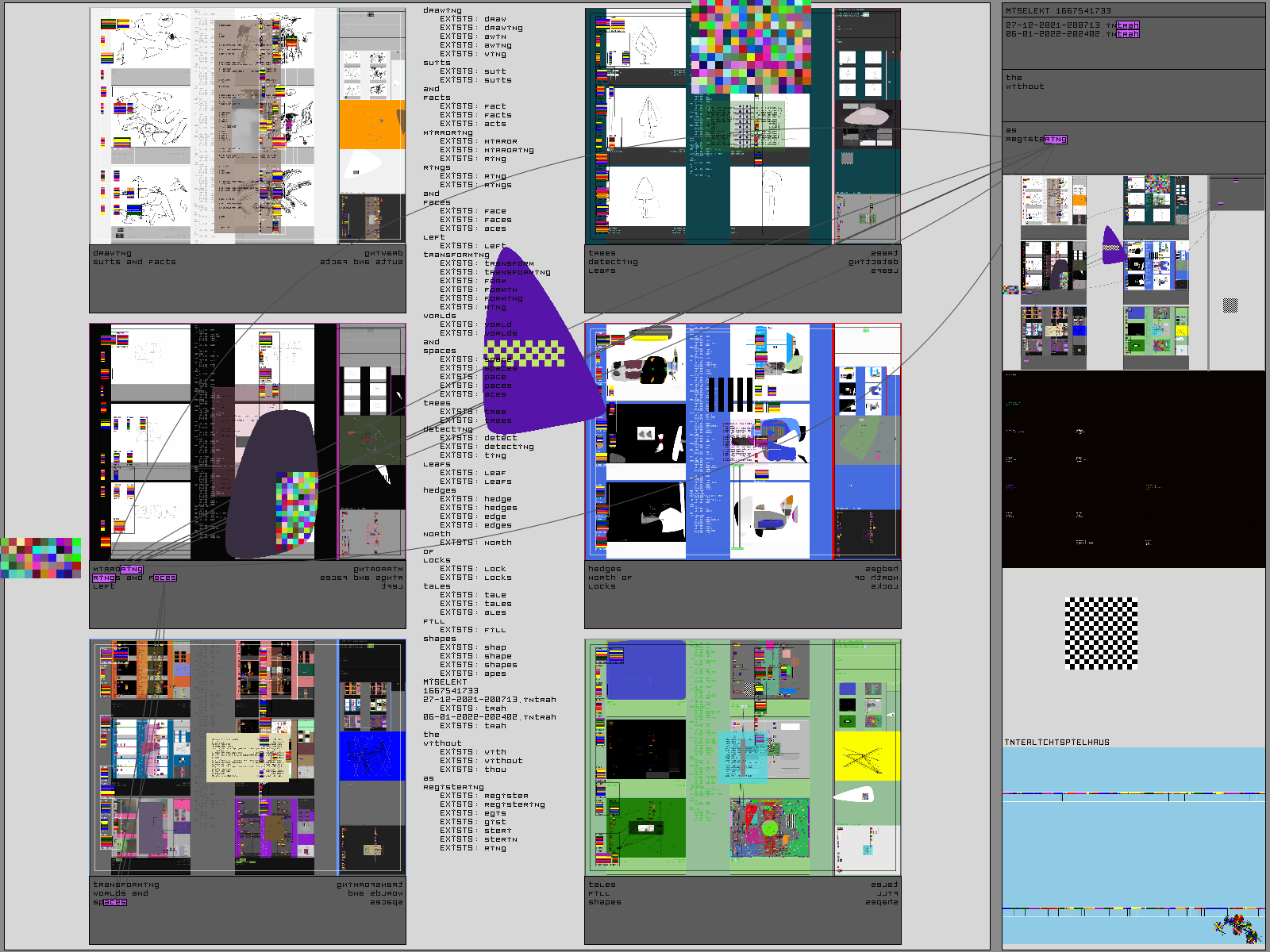
Task: Click highlighted "aces" in the "spaces" caption
Action: 114,903
